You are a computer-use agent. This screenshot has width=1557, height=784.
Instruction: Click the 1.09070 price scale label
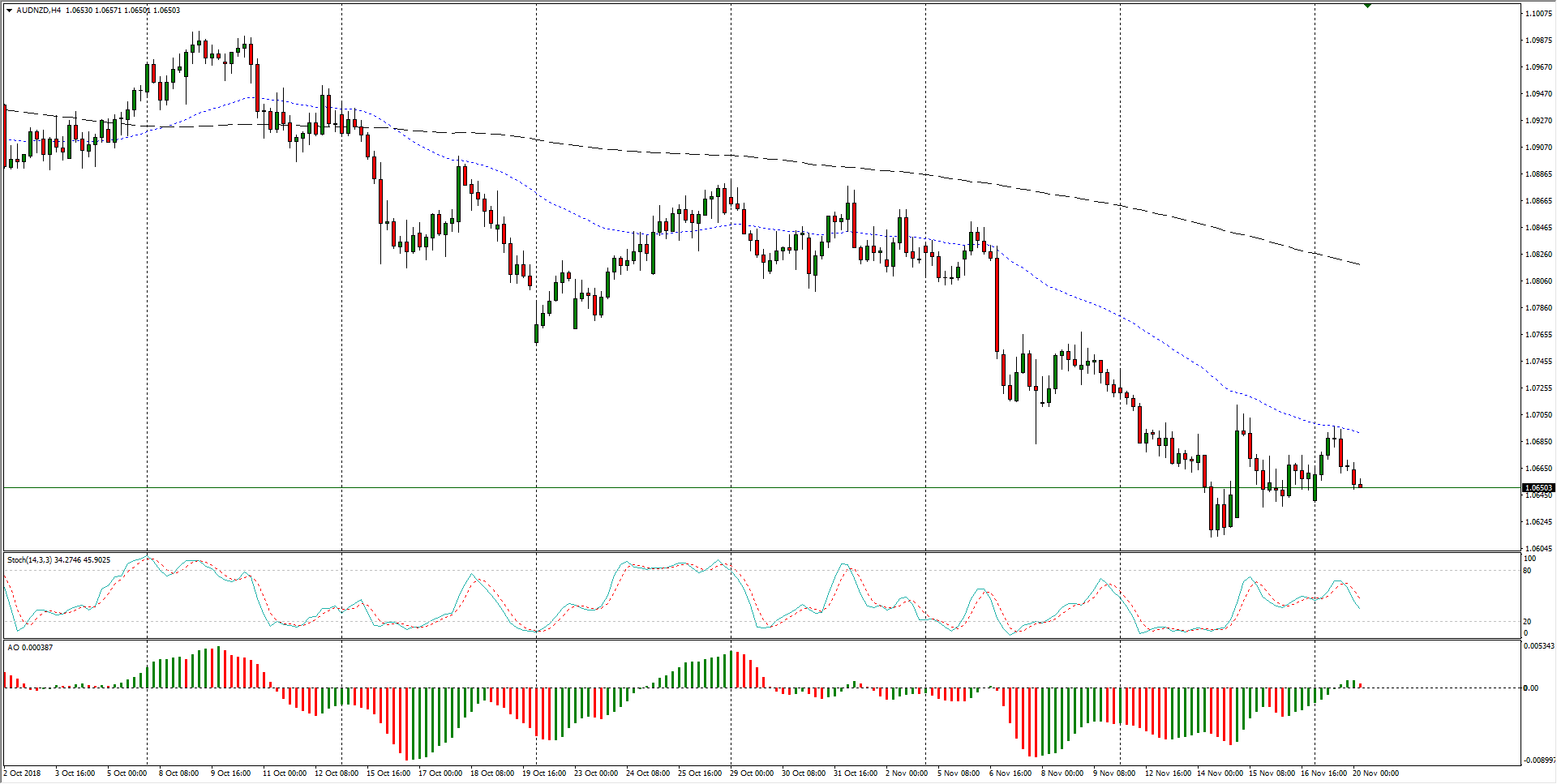(1538, 148)
